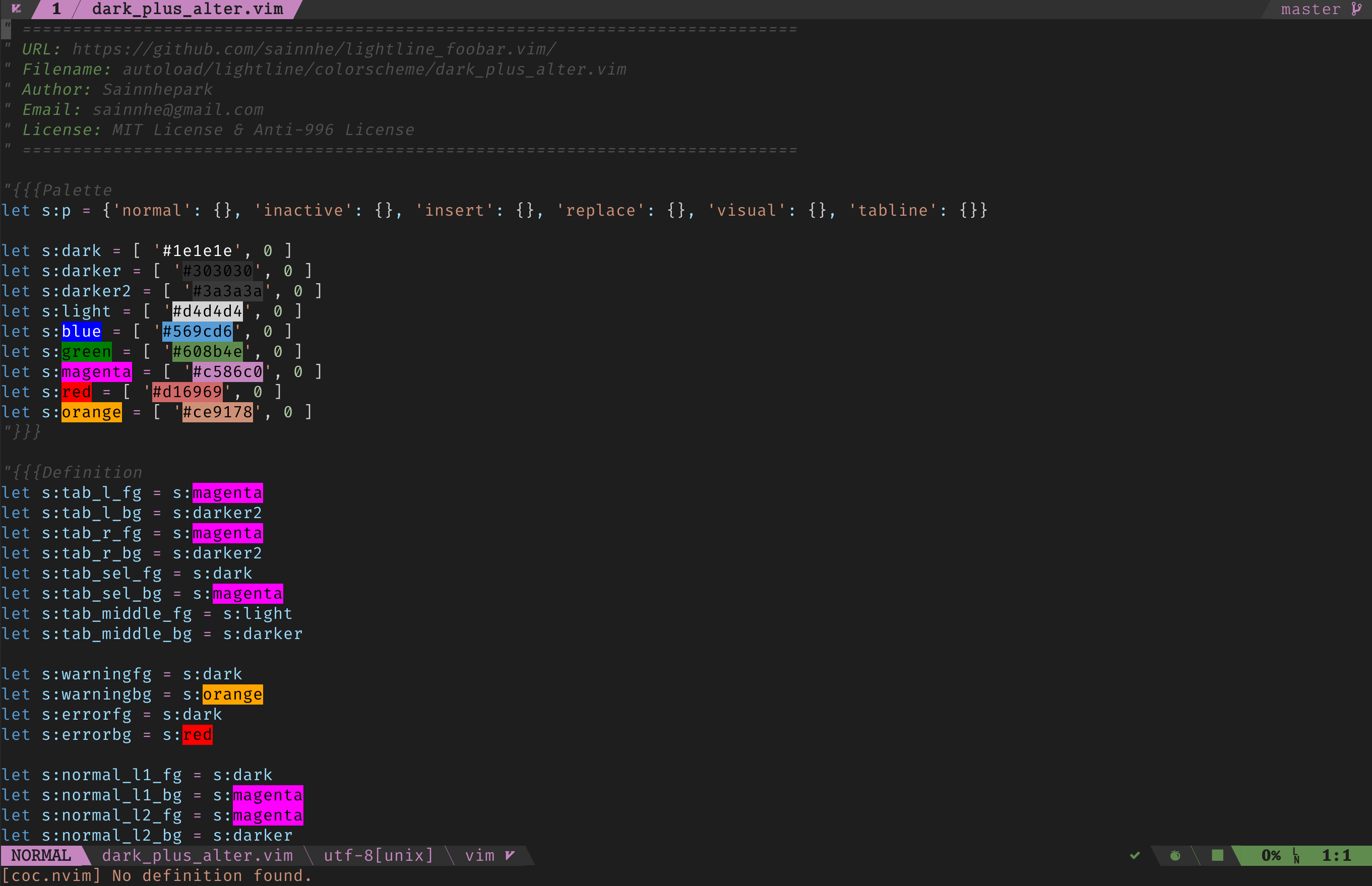This screenshot has width=1372, height=886.
Task: Click the 0% scroll percentage indicator
Action: tap(1271, 855)
